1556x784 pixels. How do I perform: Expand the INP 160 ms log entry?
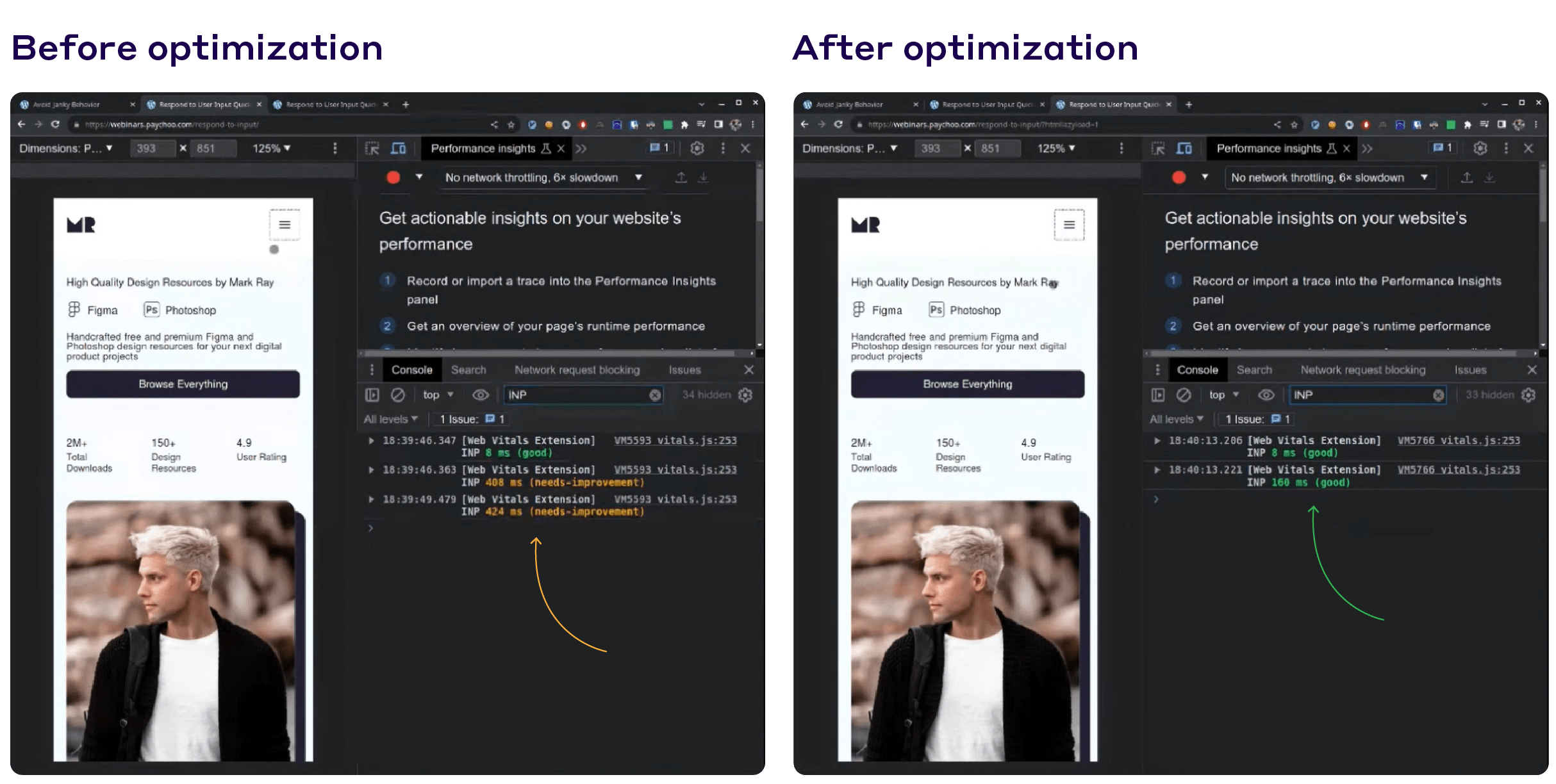pyautogui.click(x=1157, y=470)
